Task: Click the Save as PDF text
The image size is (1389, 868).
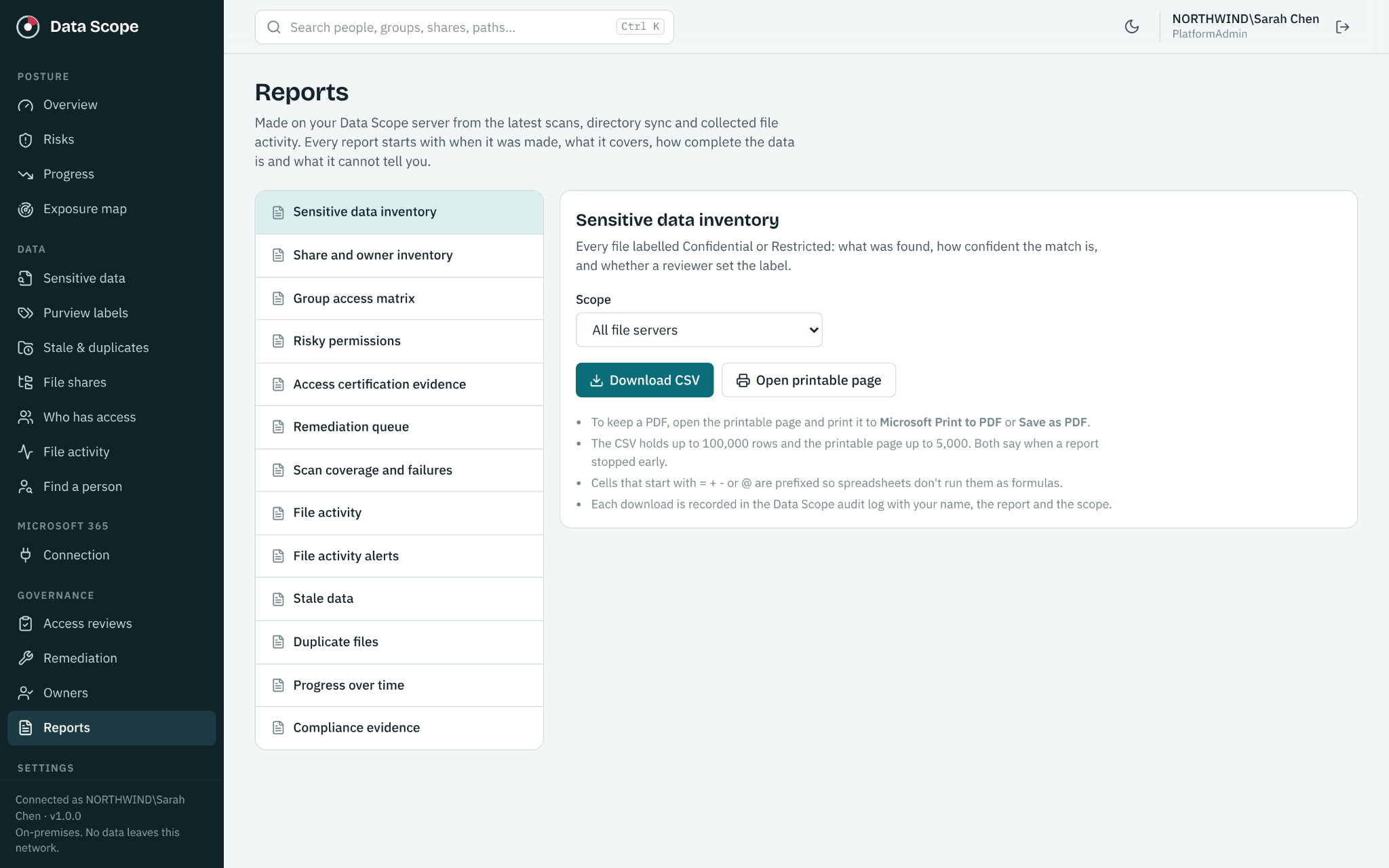Action: point(1053,422)
